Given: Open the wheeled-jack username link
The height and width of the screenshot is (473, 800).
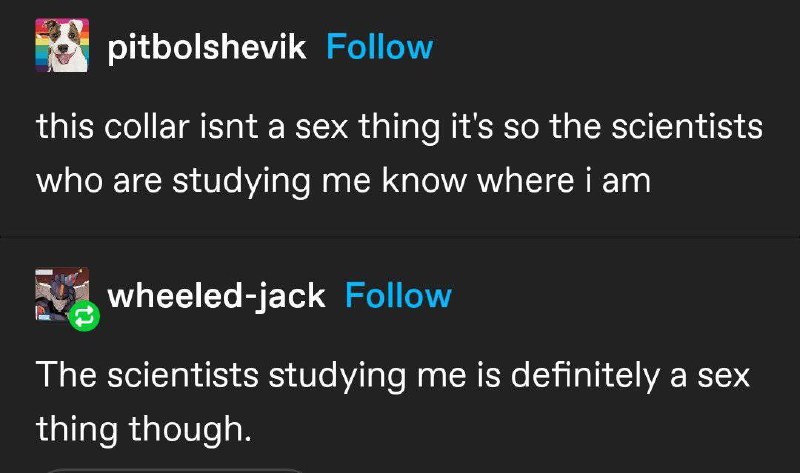Looking at the screenshot, I should (216, 296).
